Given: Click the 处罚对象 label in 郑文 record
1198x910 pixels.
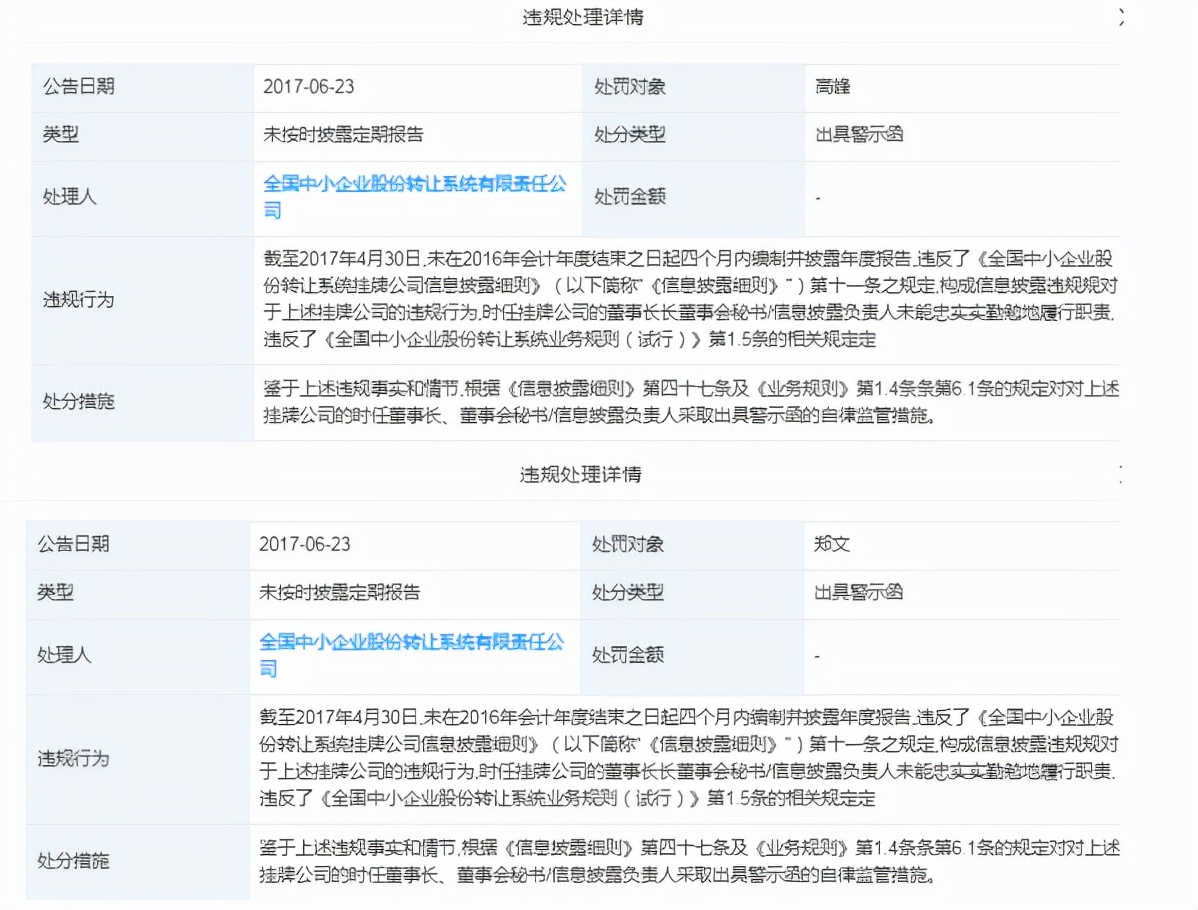Looking at the screenshot, I should point(627,544).
